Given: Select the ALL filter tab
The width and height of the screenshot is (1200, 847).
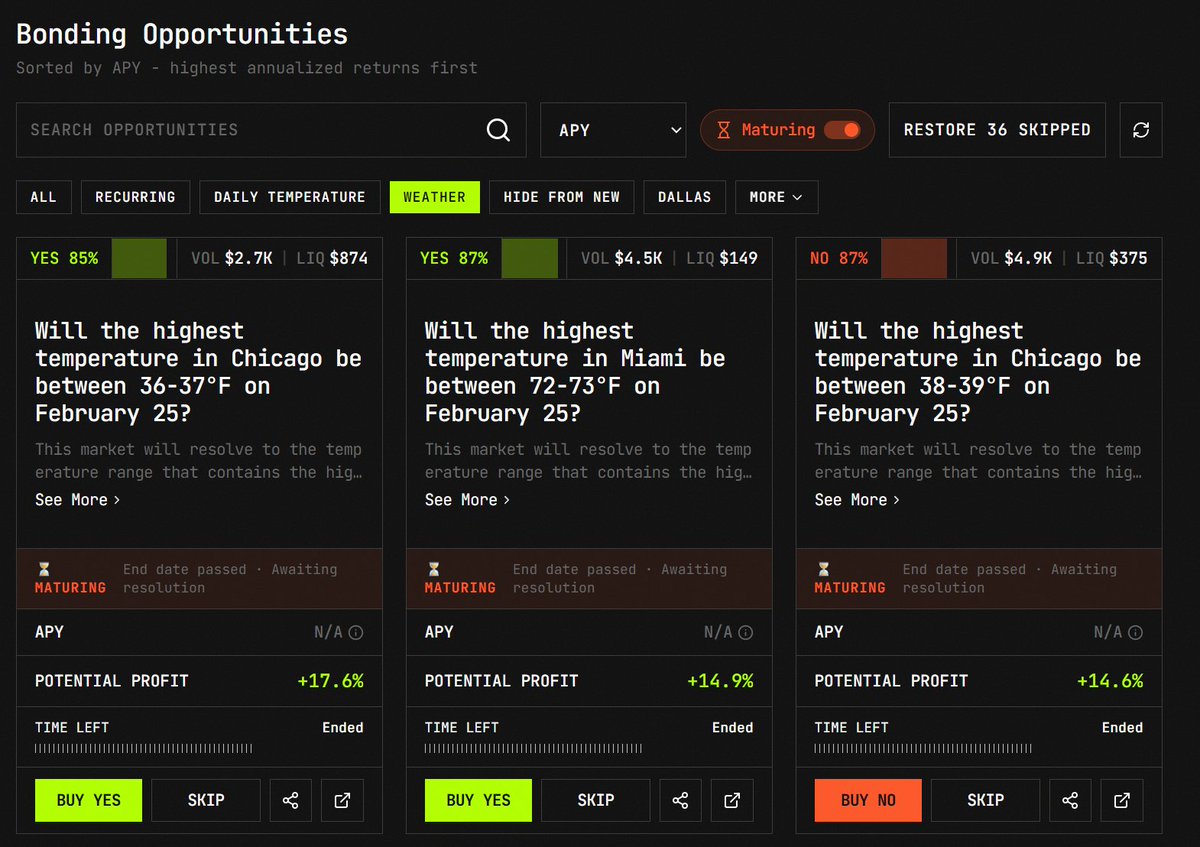Looking at the screenshot, I should (x=43, y=197).
